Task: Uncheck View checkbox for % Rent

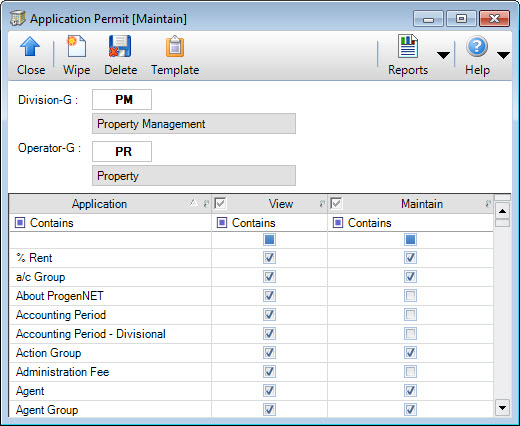Action: (x=269, y=258)
